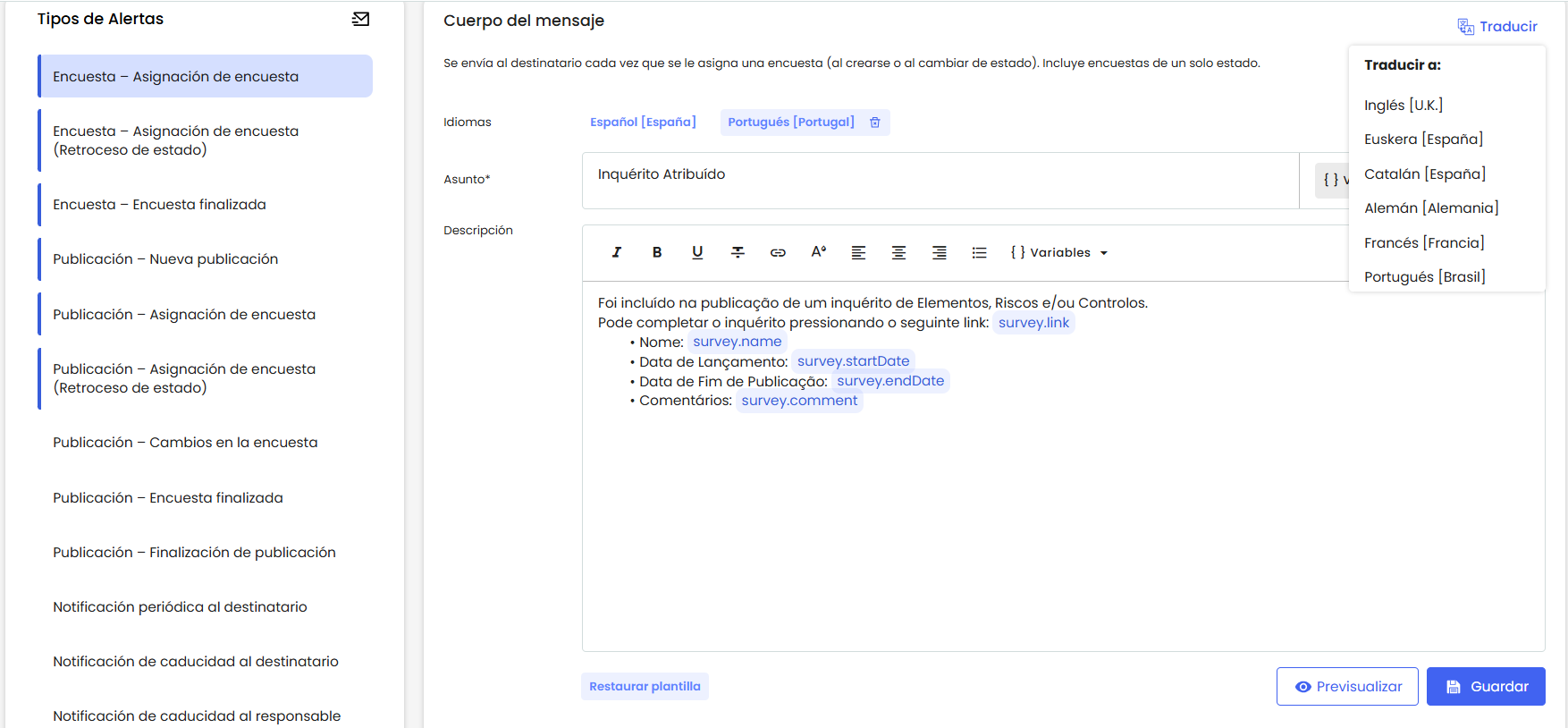This screenshot has width=1568, height=728.
Task: Click the Guardar button
Action: [1485, 686]
